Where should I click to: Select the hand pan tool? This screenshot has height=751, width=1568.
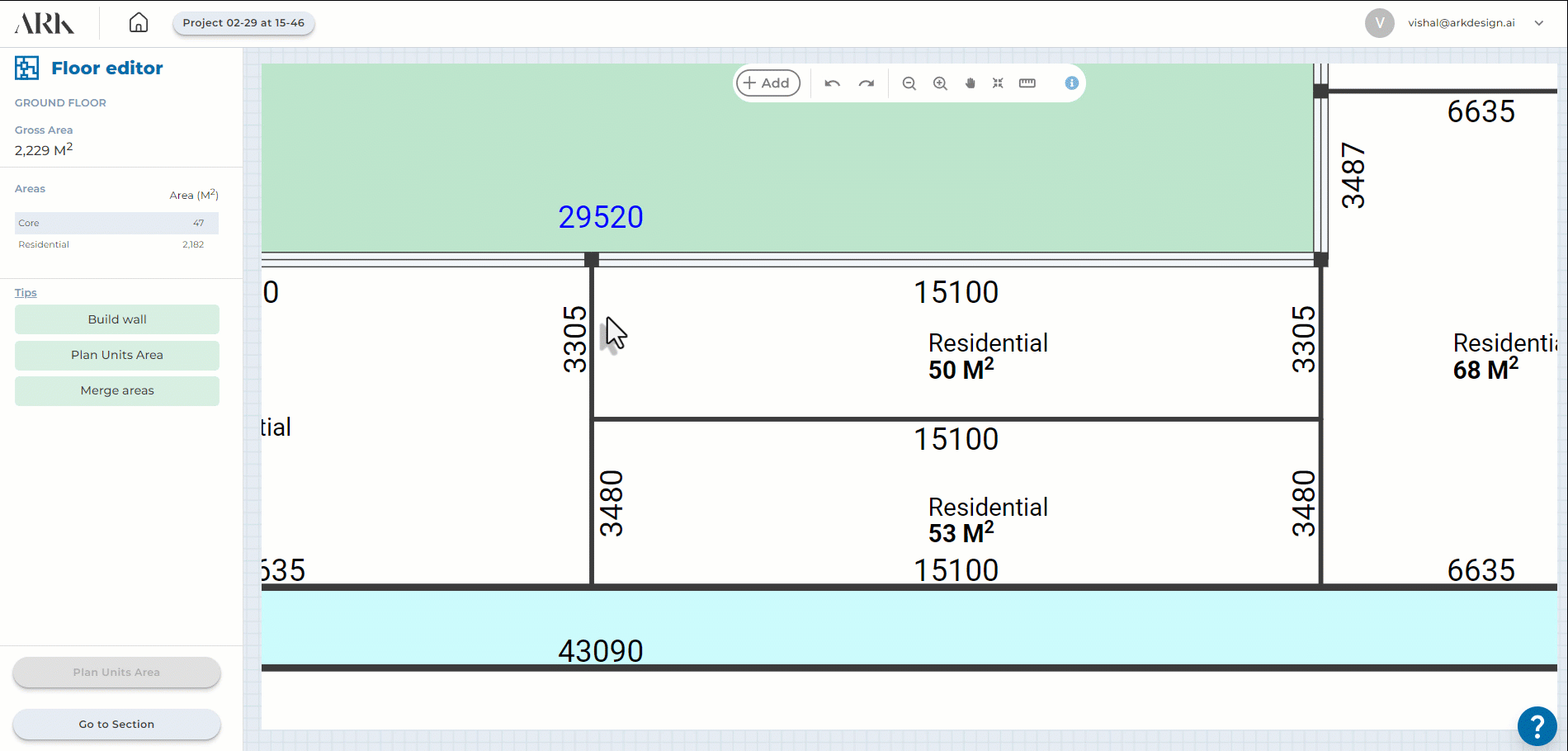pos(971,83)
